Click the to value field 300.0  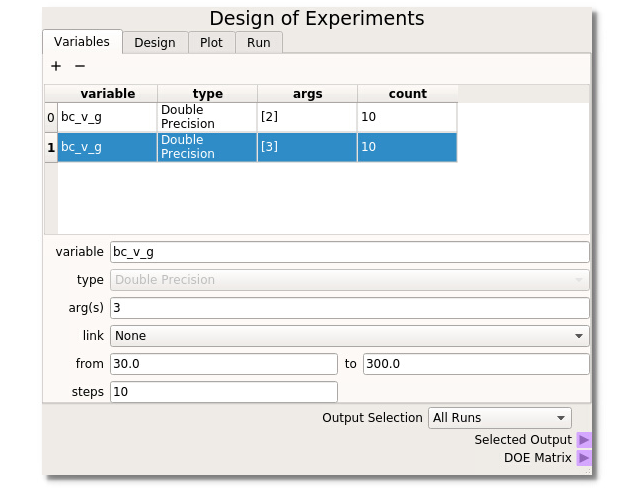[475, 364]
